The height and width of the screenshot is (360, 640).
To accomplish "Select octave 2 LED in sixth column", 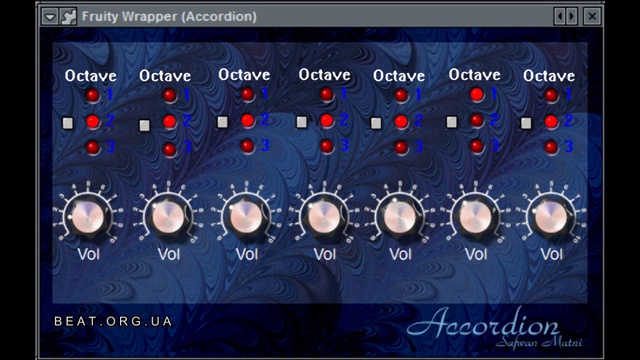I will (477, 120).
